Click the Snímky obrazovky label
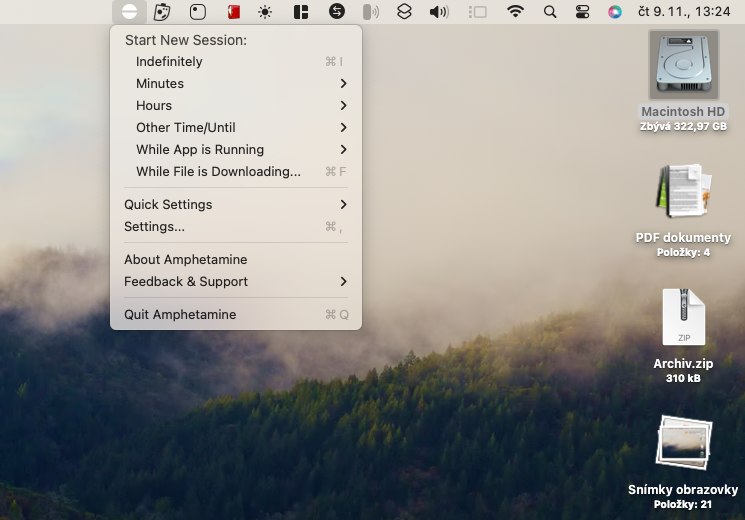This screenshot has height=520, width=745. [x=683, y=490]
